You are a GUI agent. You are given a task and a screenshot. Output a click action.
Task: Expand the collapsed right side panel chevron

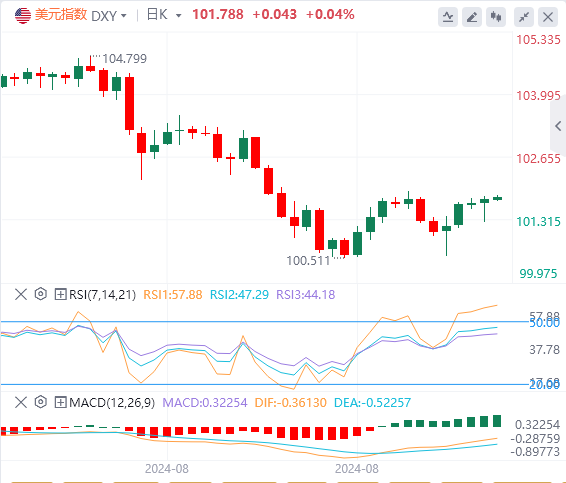[x=558, y=126]
